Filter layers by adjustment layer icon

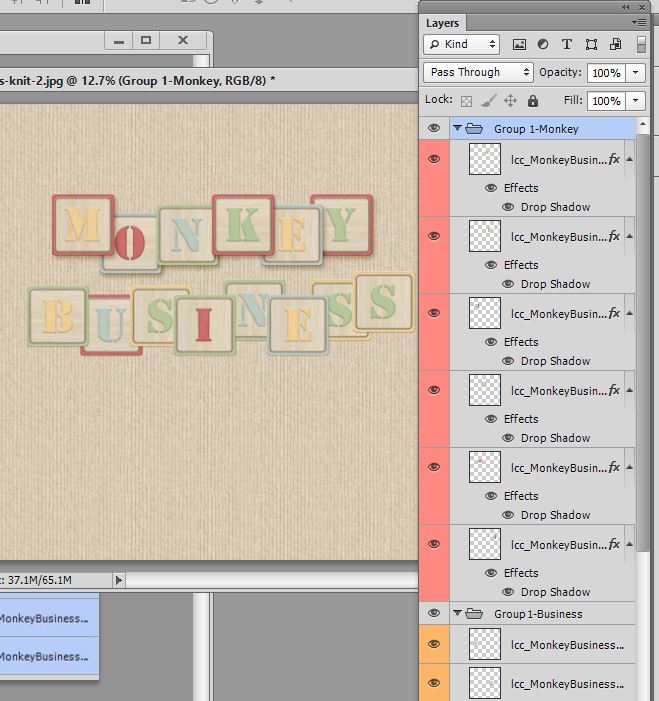click(543, 44)
